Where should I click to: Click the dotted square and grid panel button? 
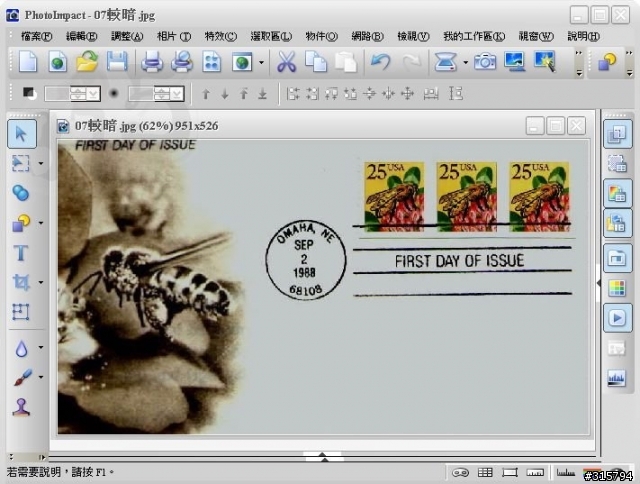point(617,164)
